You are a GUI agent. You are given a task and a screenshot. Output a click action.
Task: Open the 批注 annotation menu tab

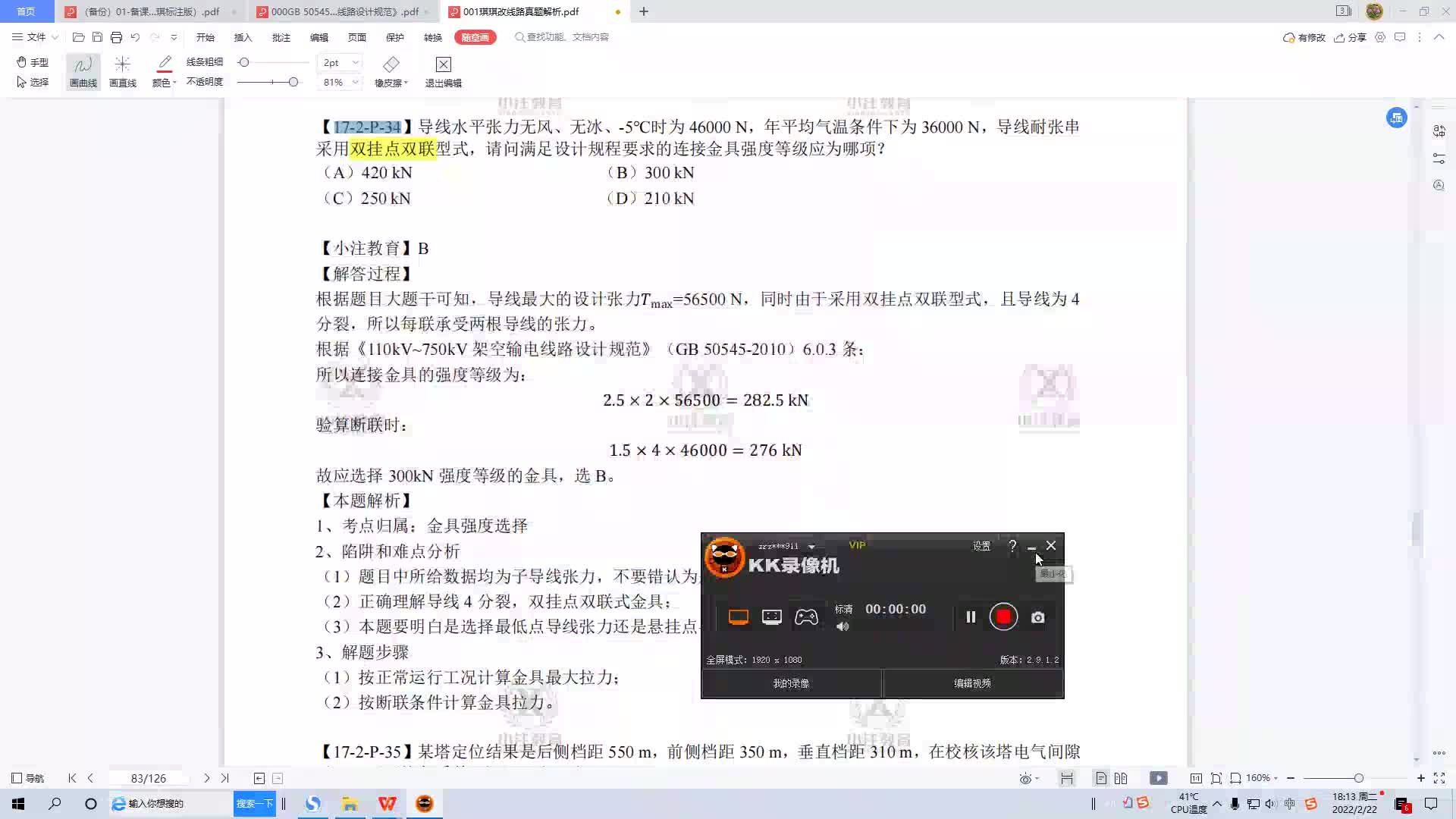pyautogui.click(x=281, y=37)
